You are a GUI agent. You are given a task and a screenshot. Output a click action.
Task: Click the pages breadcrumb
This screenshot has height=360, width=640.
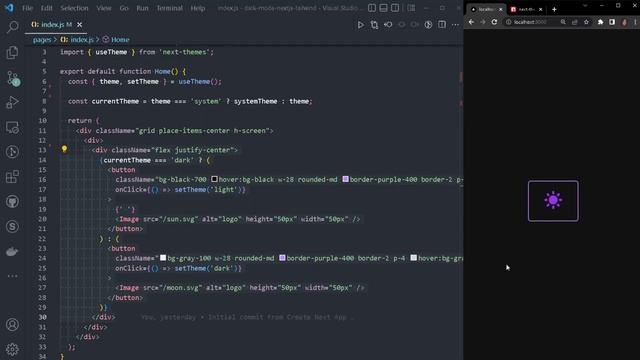coord(42,40)
